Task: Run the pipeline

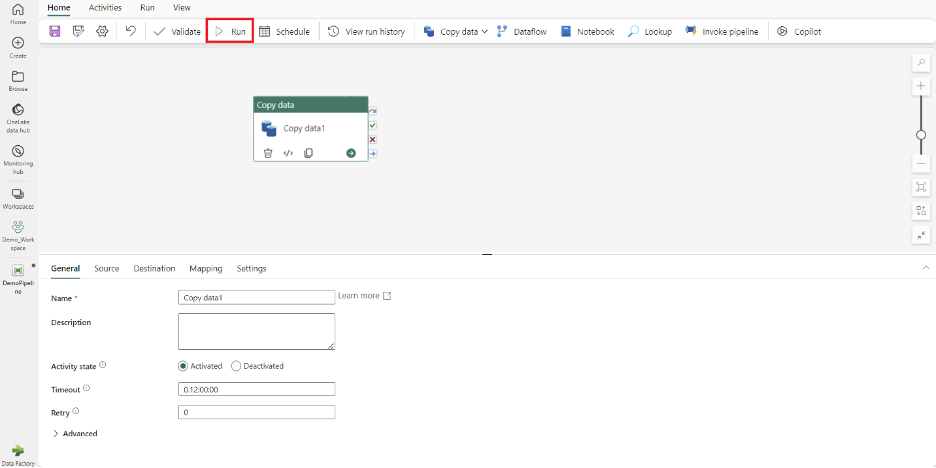Action: pyautogui.click(x=230, y=32)
